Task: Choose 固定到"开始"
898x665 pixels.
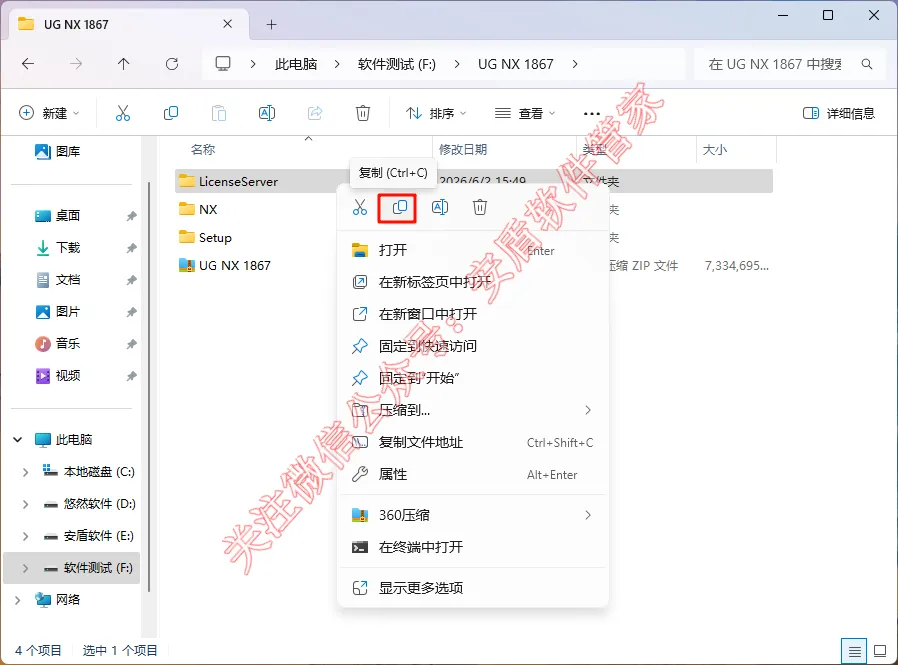Action: (x=472, y=378)
